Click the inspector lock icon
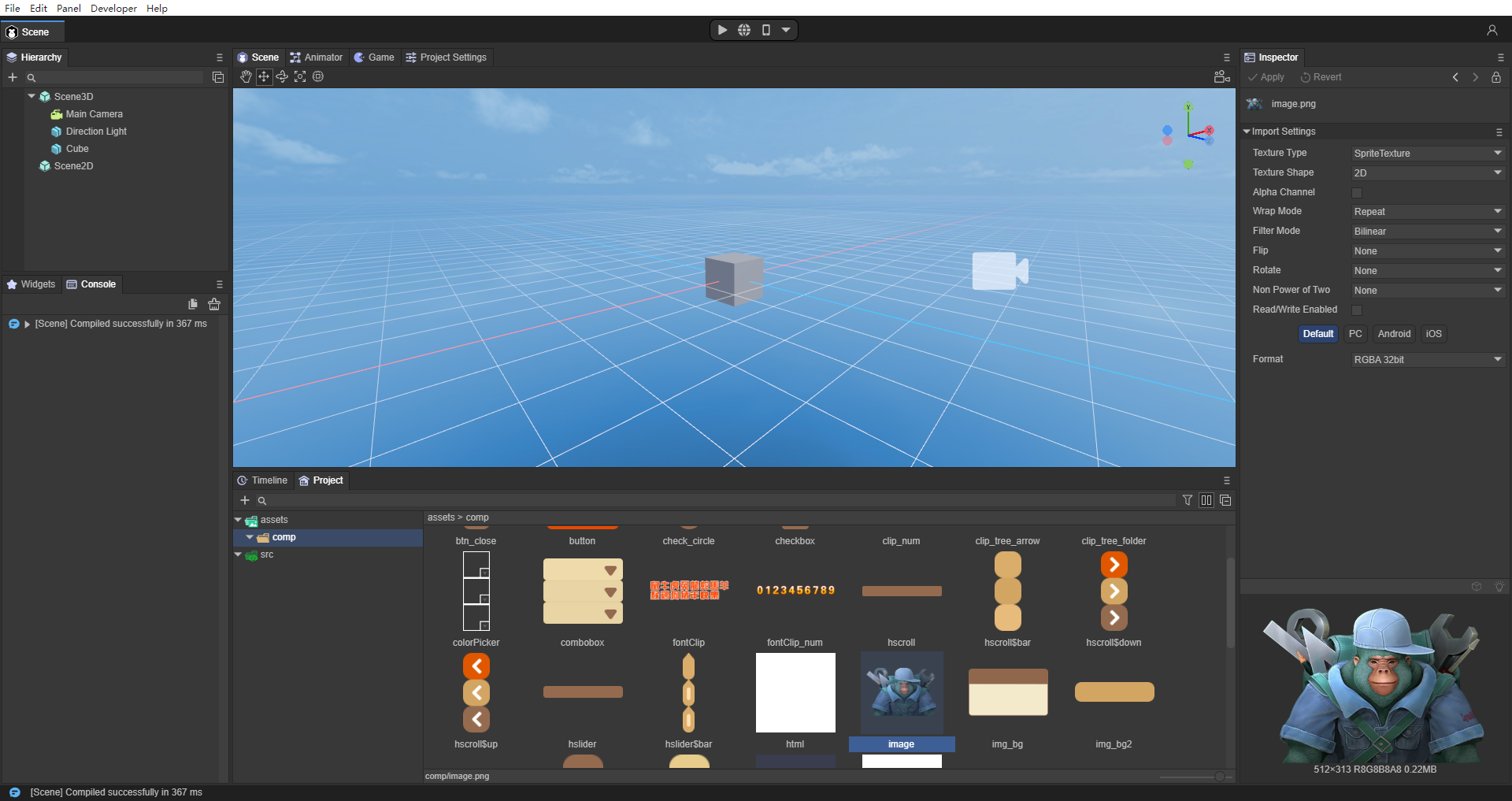This screenshot has width=1512, height=801. [x=1496, y=77]
